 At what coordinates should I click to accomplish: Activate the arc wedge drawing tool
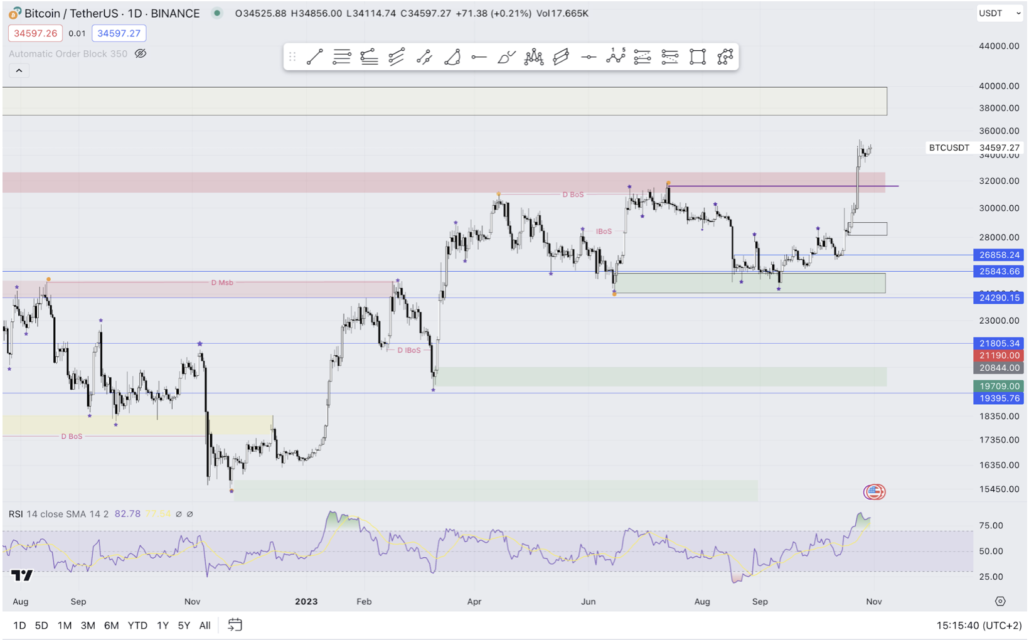(x=452, y=57)
